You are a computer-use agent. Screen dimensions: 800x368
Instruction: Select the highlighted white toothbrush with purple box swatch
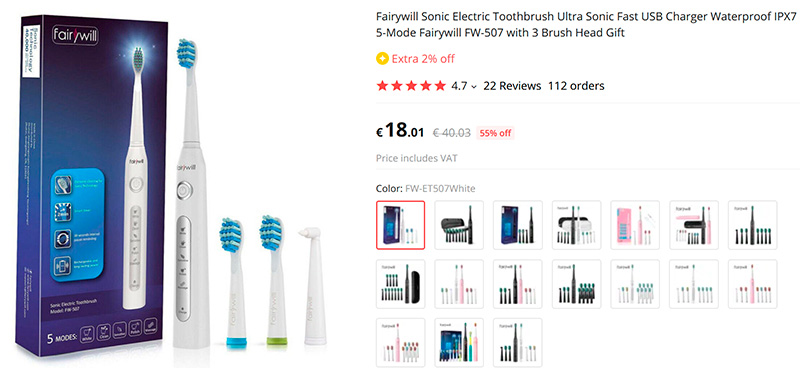click(401, 225)
